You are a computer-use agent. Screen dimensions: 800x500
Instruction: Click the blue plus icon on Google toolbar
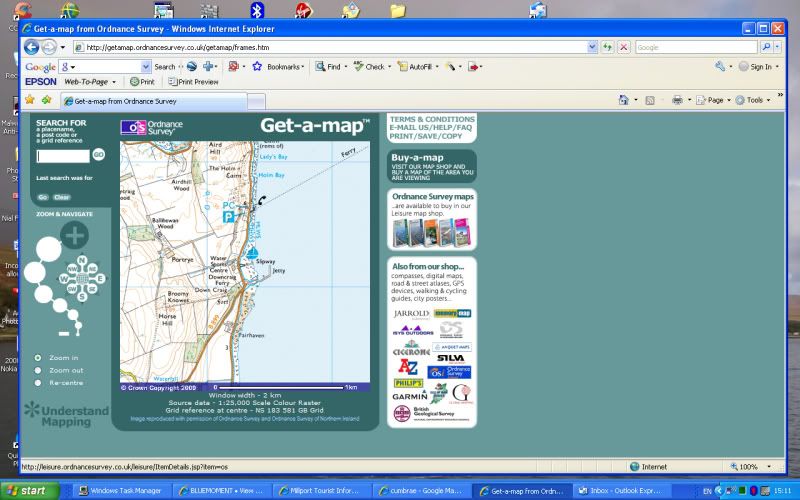point(208,66)
